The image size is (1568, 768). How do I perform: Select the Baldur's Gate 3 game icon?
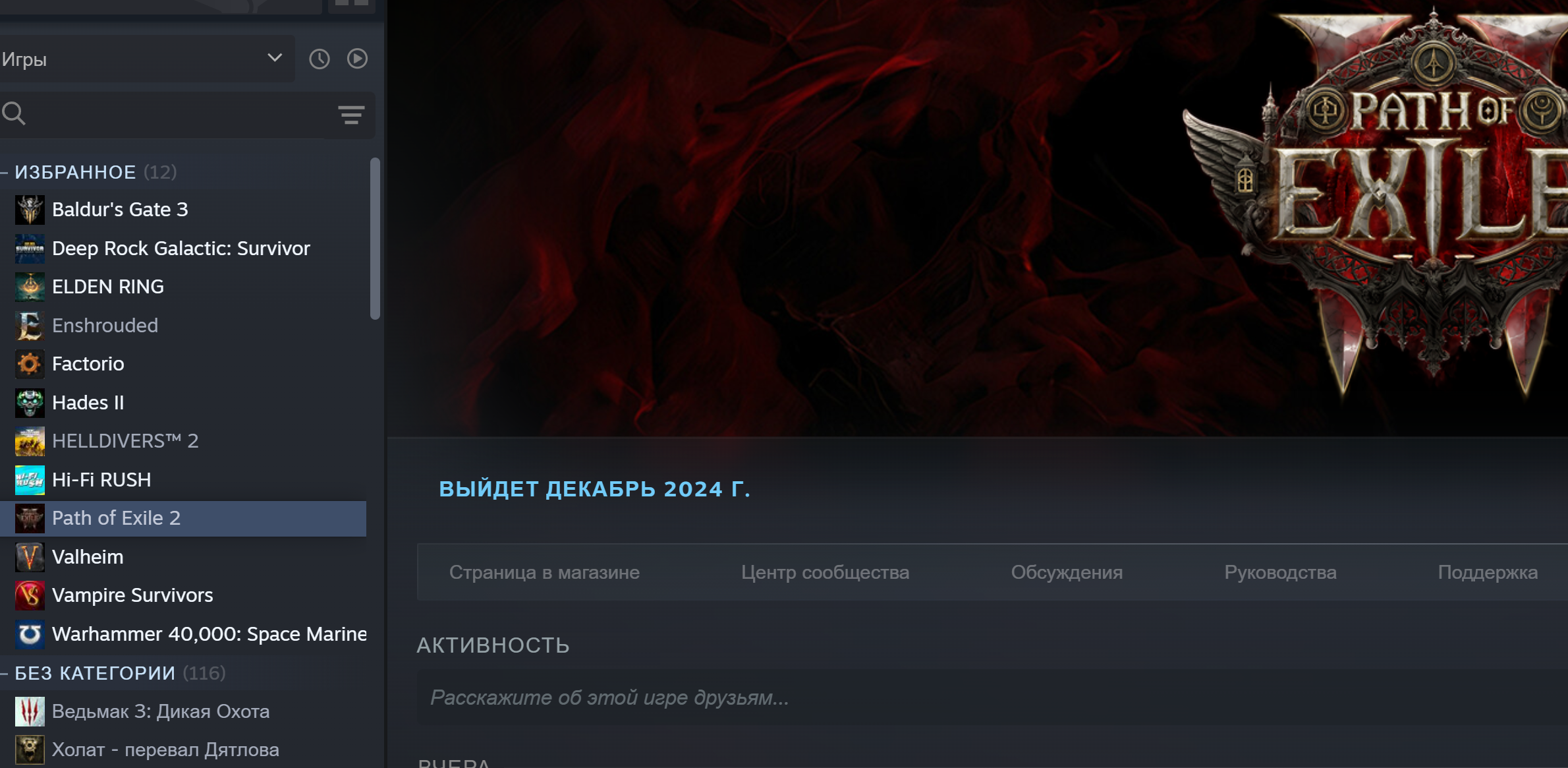pos(30,210)
